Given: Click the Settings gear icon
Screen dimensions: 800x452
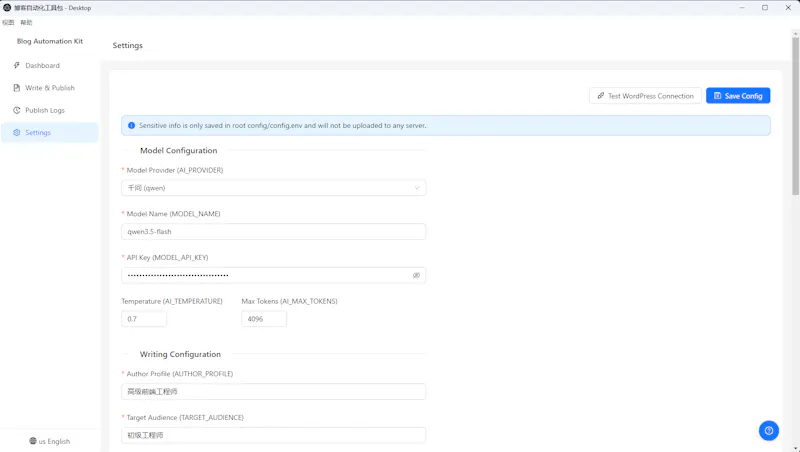Looking at the screenshot, I should coord(16,133).
